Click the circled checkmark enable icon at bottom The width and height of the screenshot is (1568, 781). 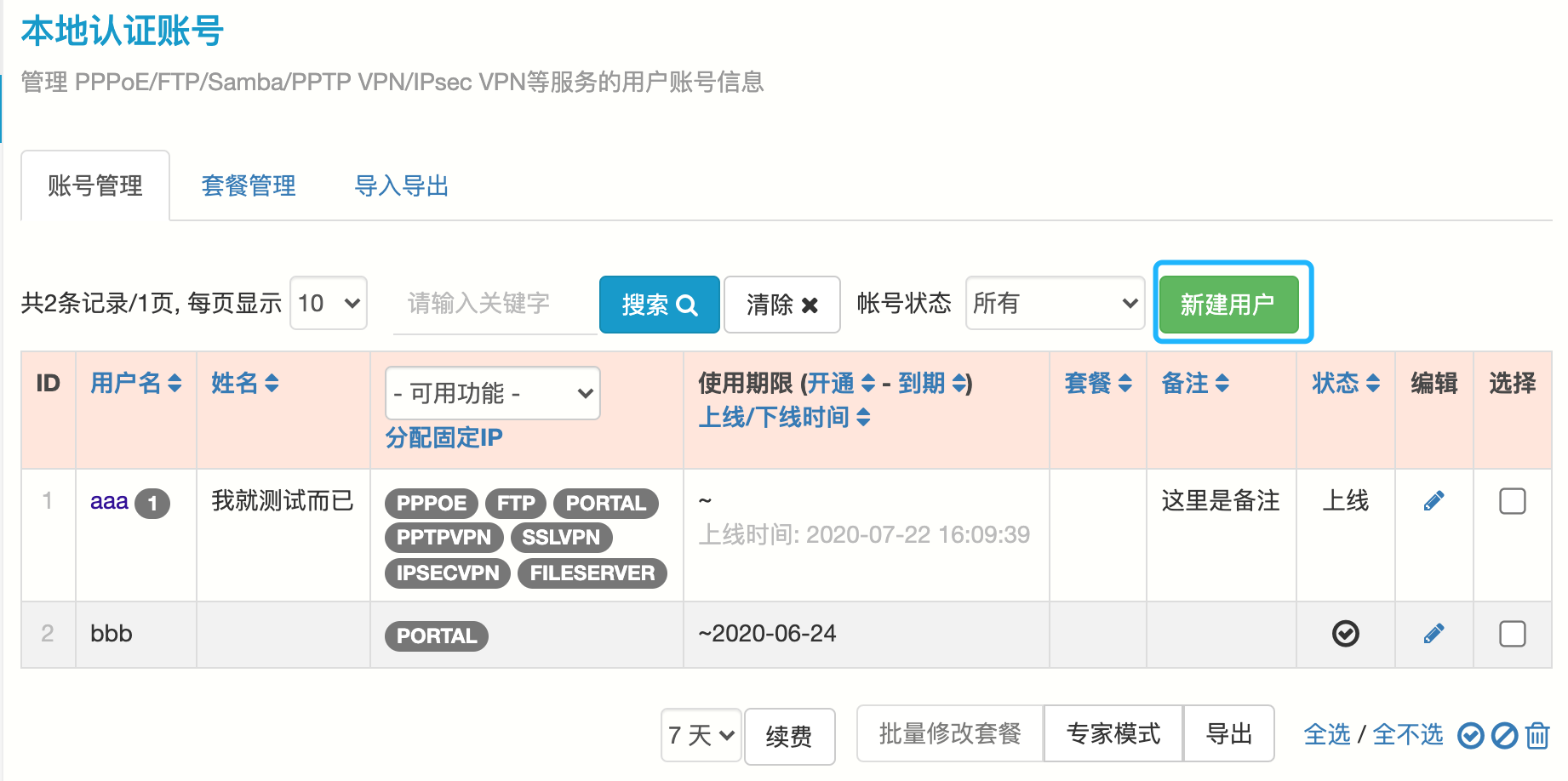click(x=1470, y=735)
